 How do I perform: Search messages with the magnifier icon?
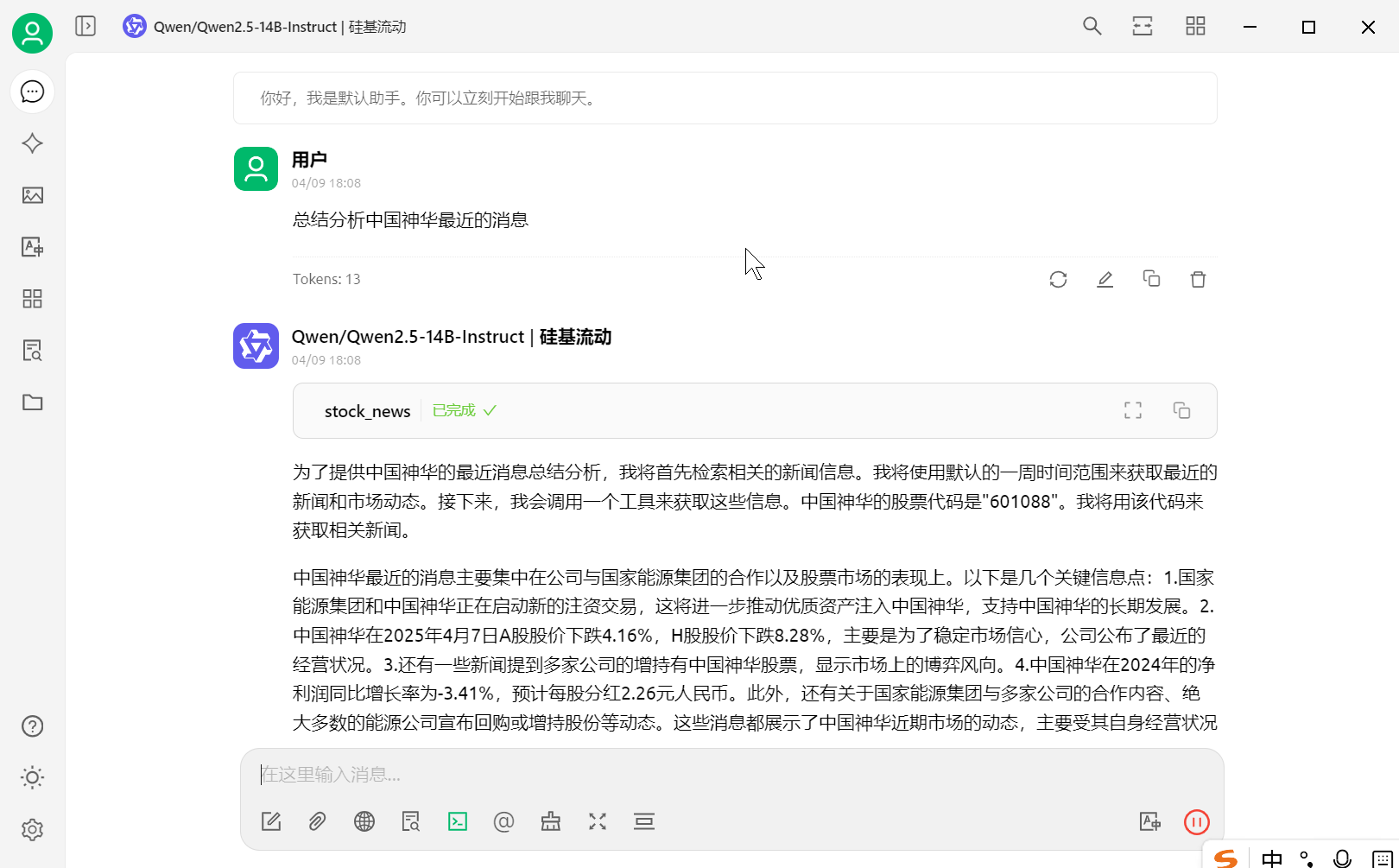(x=1092, y=26)
